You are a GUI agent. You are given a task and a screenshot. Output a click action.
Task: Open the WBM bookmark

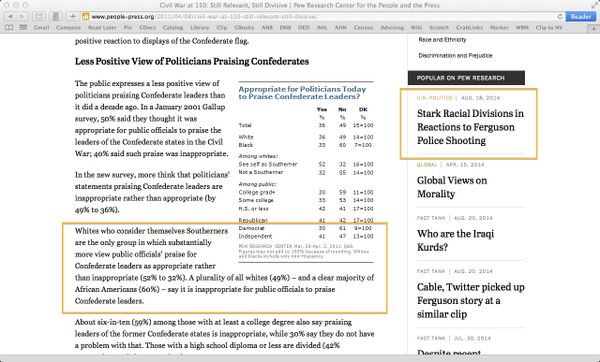tap(522, 28)
